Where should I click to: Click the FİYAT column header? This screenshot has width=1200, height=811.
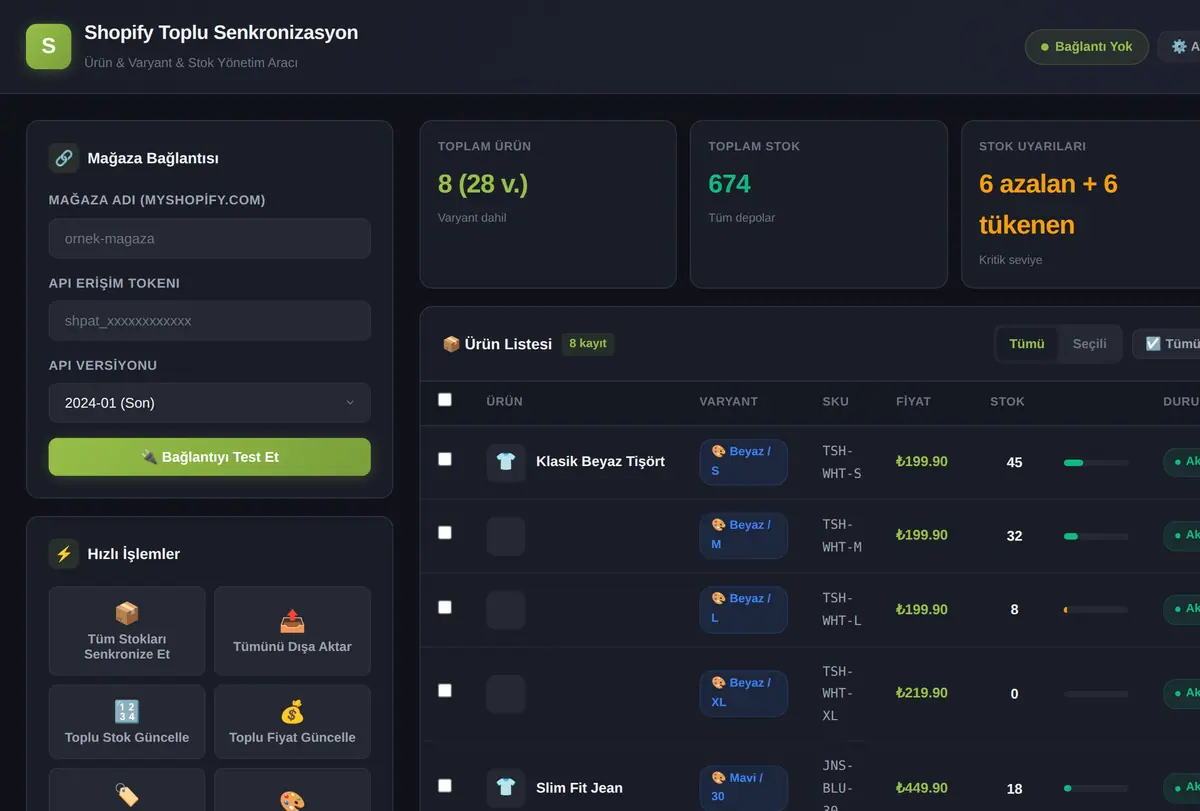click(913, 401)
